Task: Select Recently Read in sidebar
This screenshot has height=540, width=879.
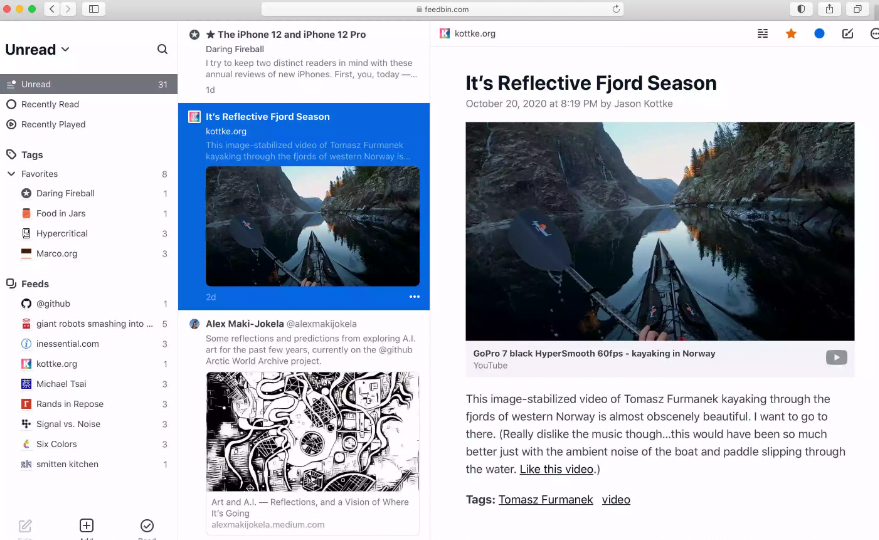Action: pyautogui.click(x=50, y=104)
